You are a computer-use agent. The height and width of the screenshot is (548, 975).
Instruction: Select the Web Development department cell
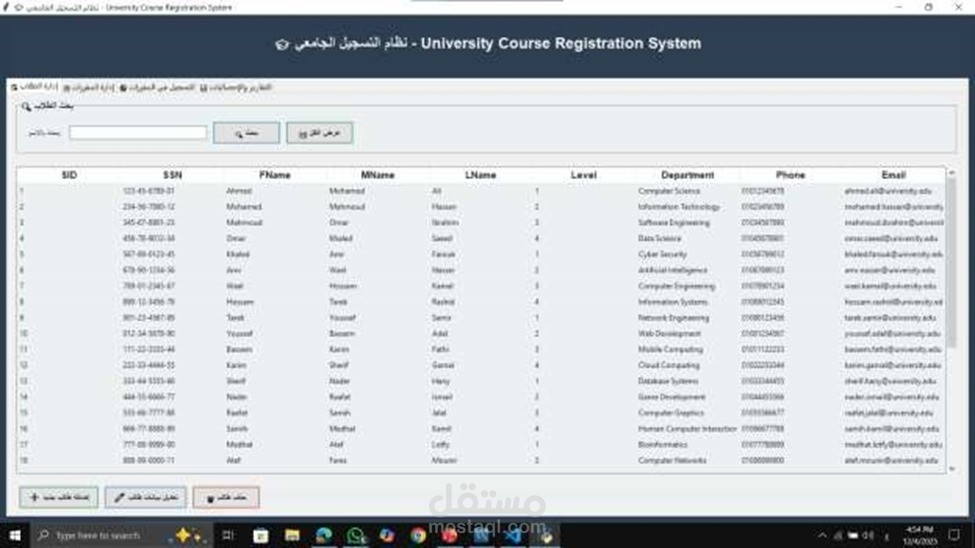point(669,333)
